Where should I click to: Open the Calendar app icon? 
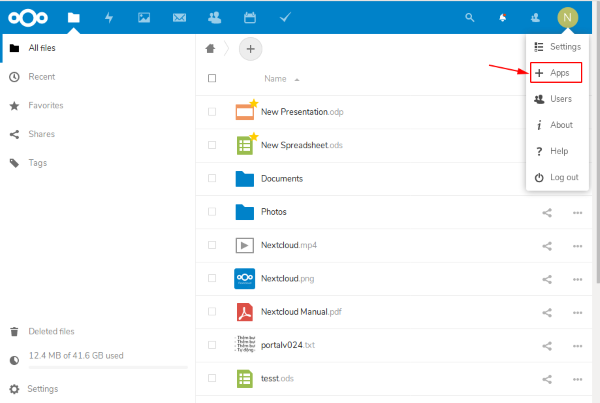tap(249, 17)
